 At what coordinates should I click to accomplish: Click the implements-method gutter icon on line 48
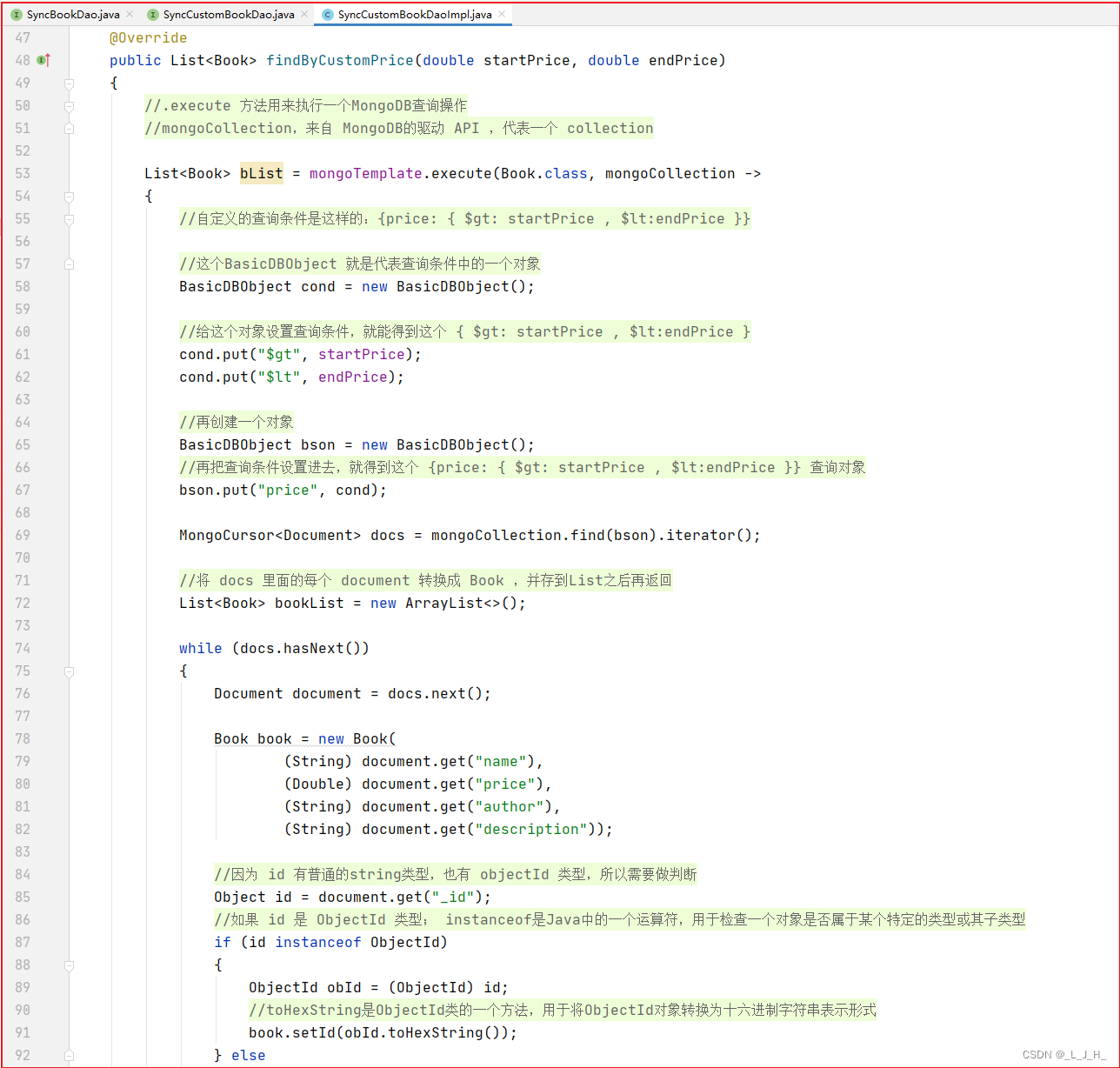pos(43,60)
